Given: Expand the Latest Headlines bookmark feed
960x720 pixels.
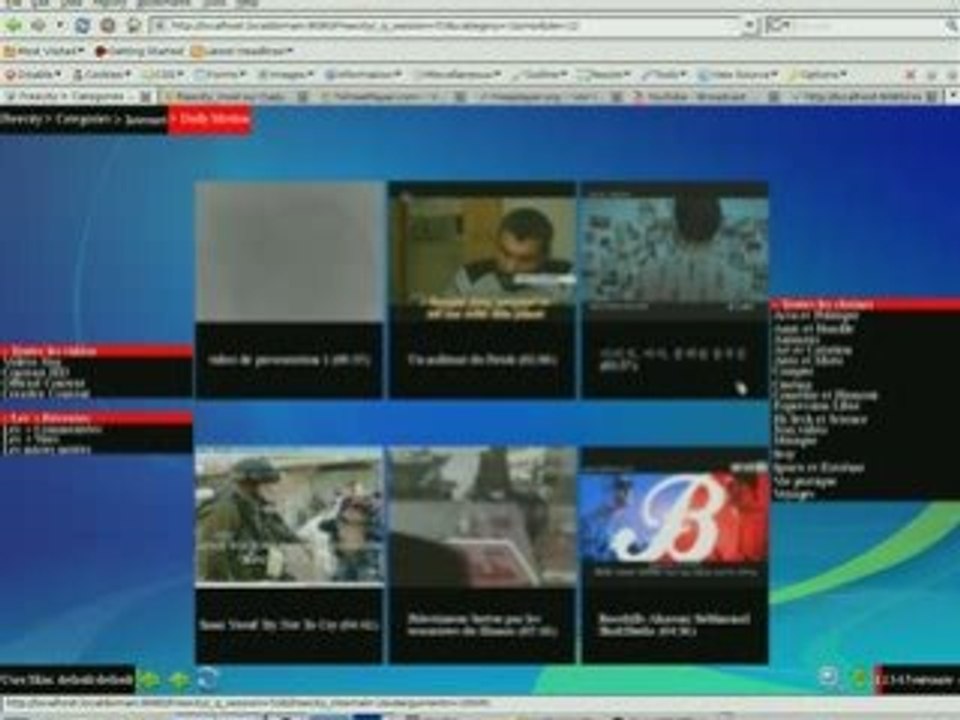Looking at the screenshot, I should click(x=242, y=51).
